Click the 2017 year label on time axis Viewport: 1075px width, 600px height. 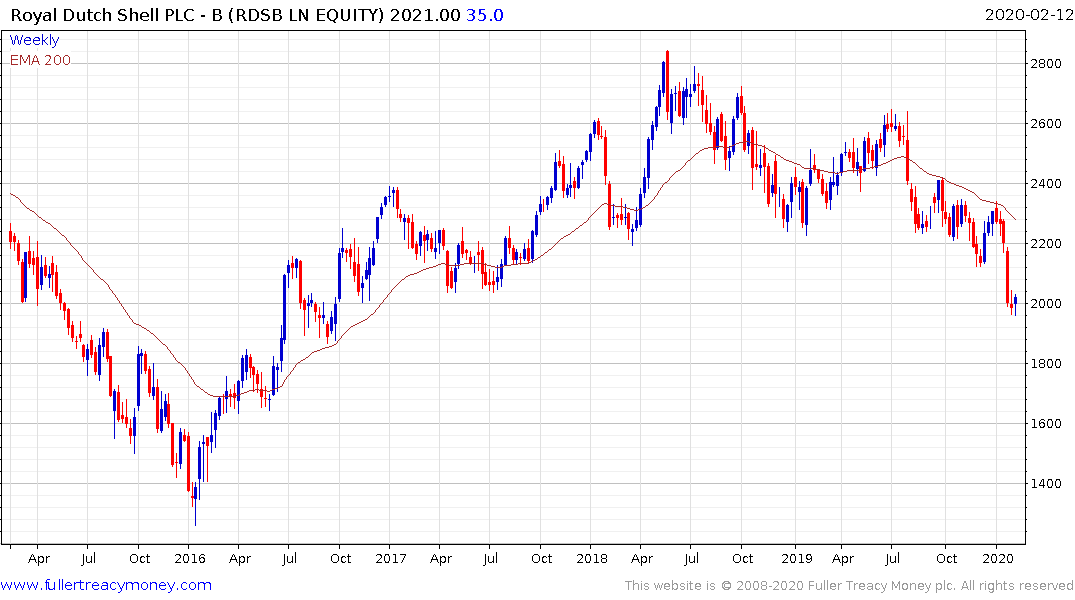pos(391,558)
